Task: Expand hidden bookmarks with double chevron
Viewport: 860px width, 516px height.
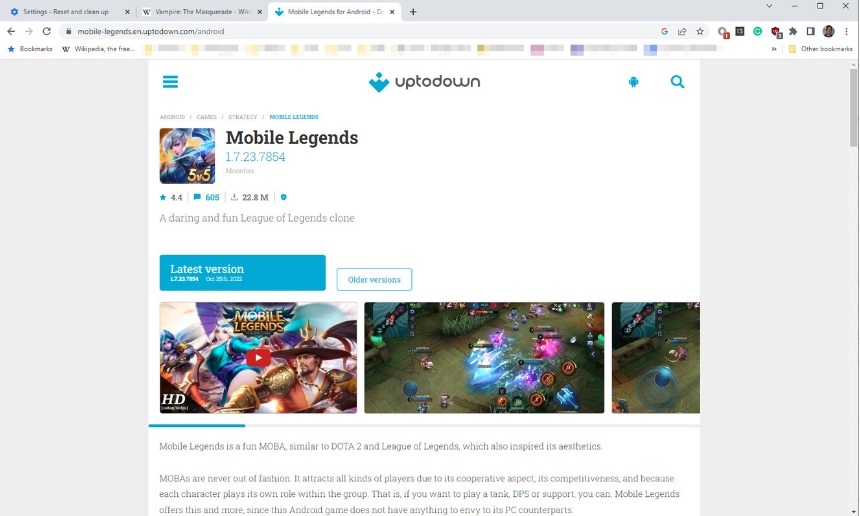Action: click(774, 49)
